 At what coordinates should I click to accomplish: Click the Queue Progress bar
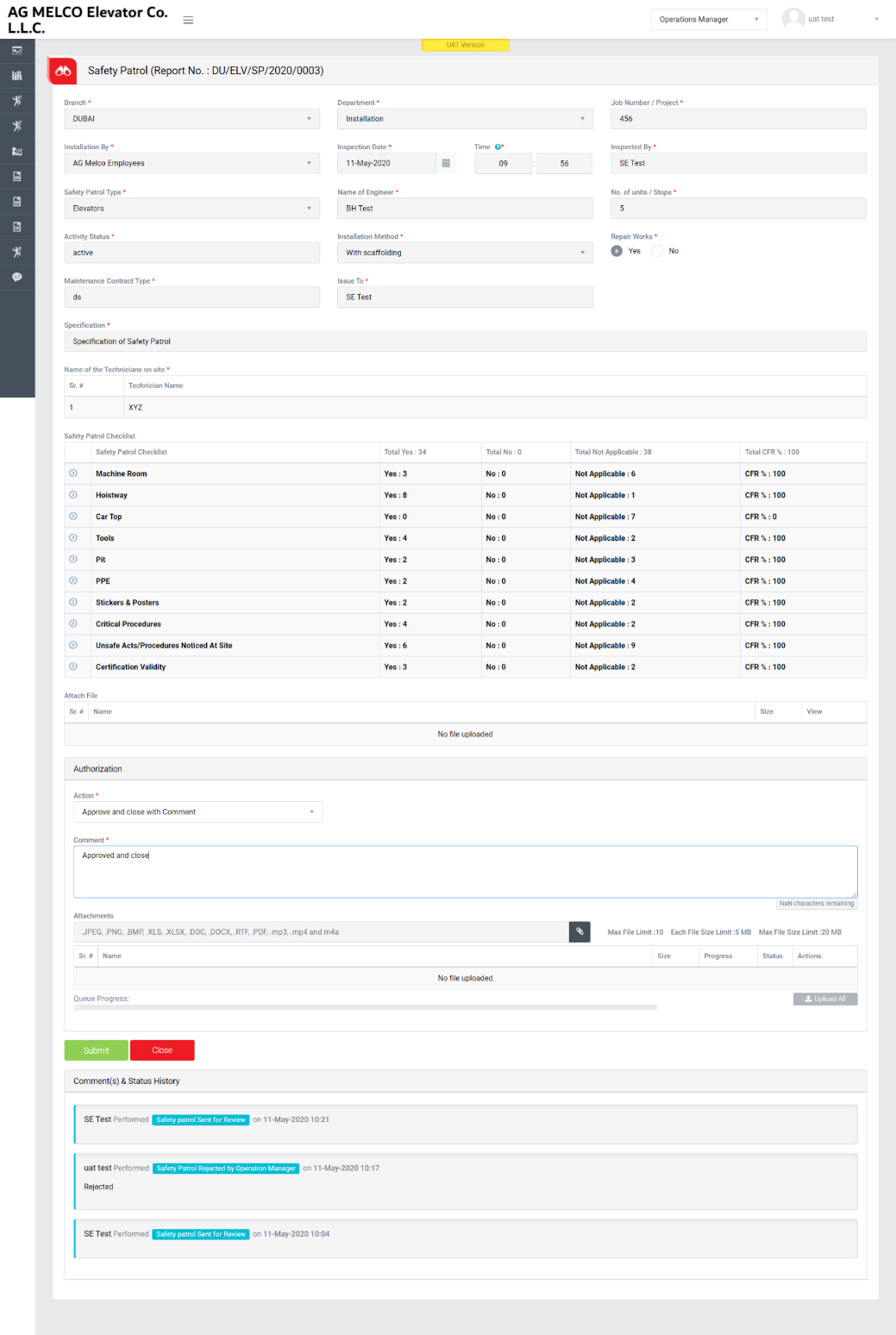[x=365, y=1007]
